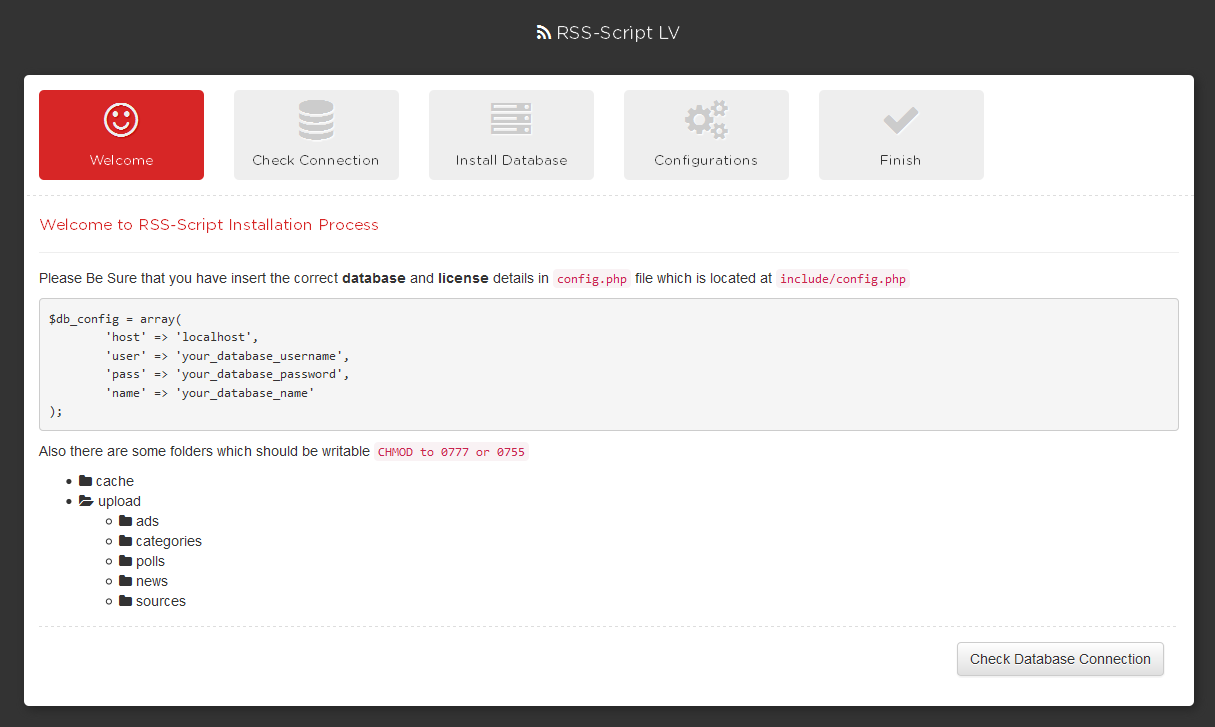Click the ads folder icon

pyautogui.click(x=126, y=521)
